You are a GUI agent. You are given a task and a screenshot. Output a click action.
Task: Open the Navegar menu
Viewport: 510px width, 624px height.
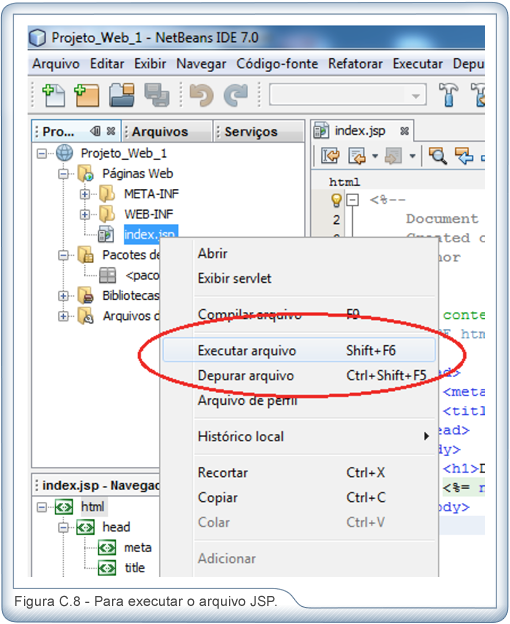click(201, 64)
